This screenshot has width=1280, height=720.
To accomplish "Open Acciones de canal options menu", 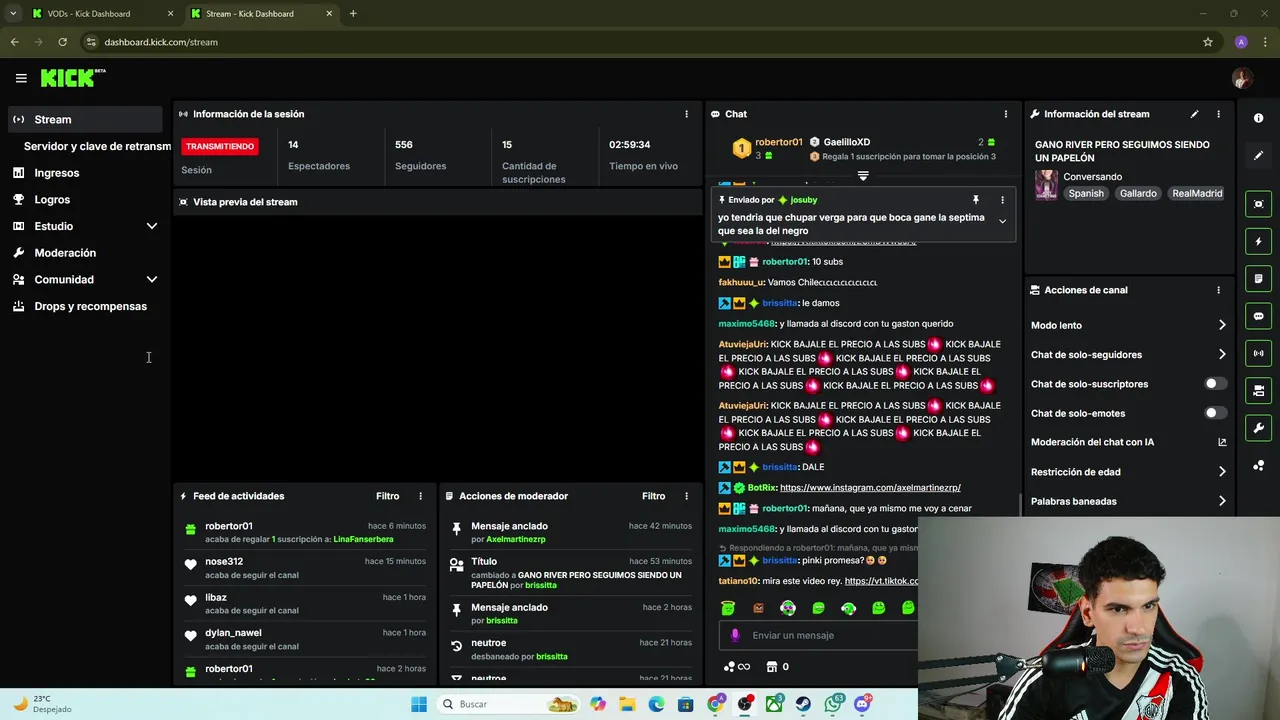I will click(x=1218, y=290).
